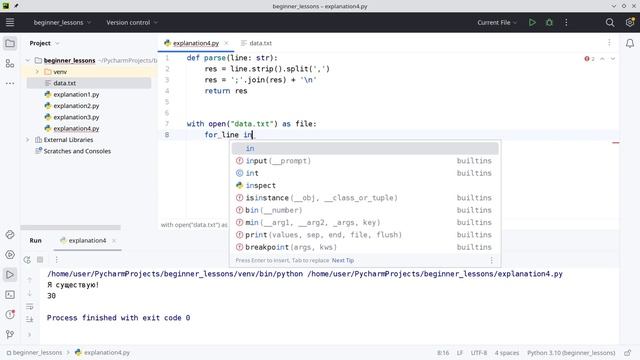Toggle read-only lock in status bar

coord(628,353)
